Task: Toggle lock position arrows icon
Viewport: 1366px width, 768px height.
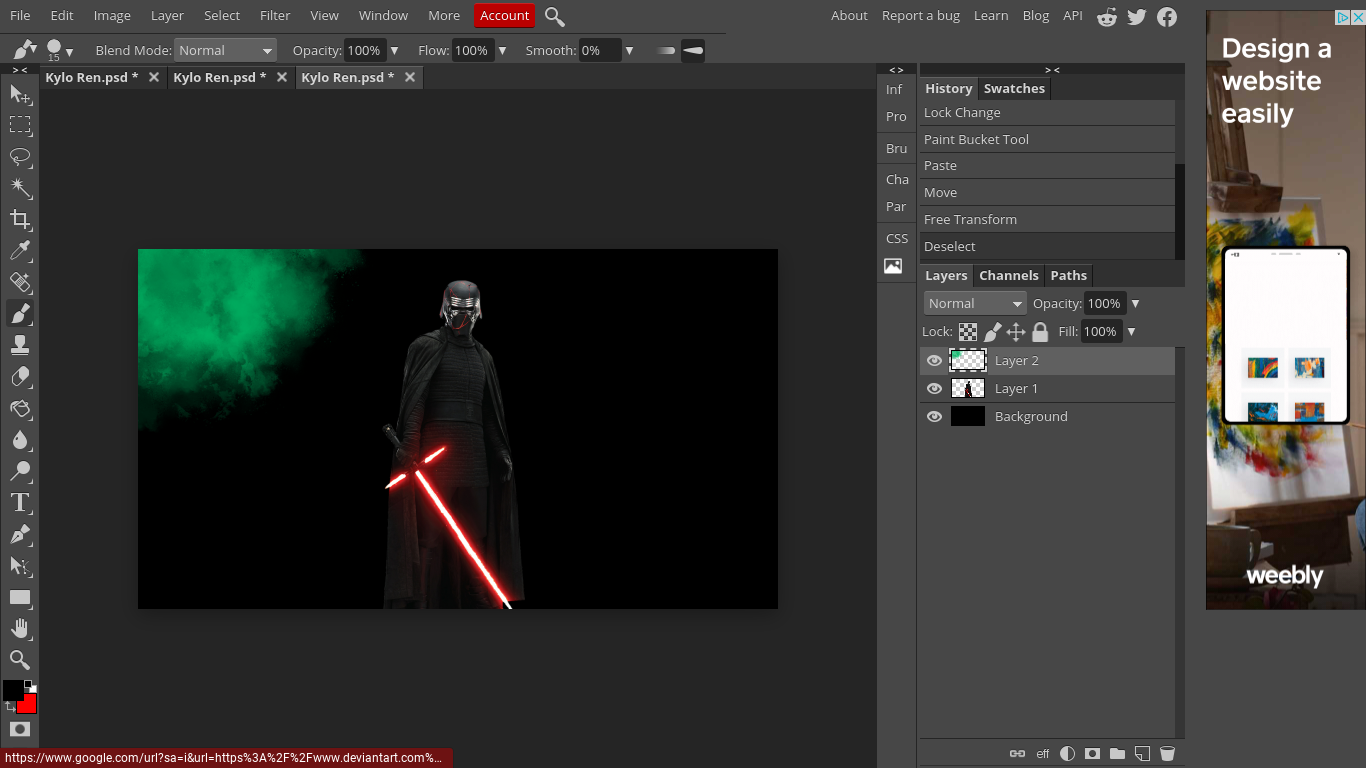Action: pyautogui.click(x=1016, y=332)
